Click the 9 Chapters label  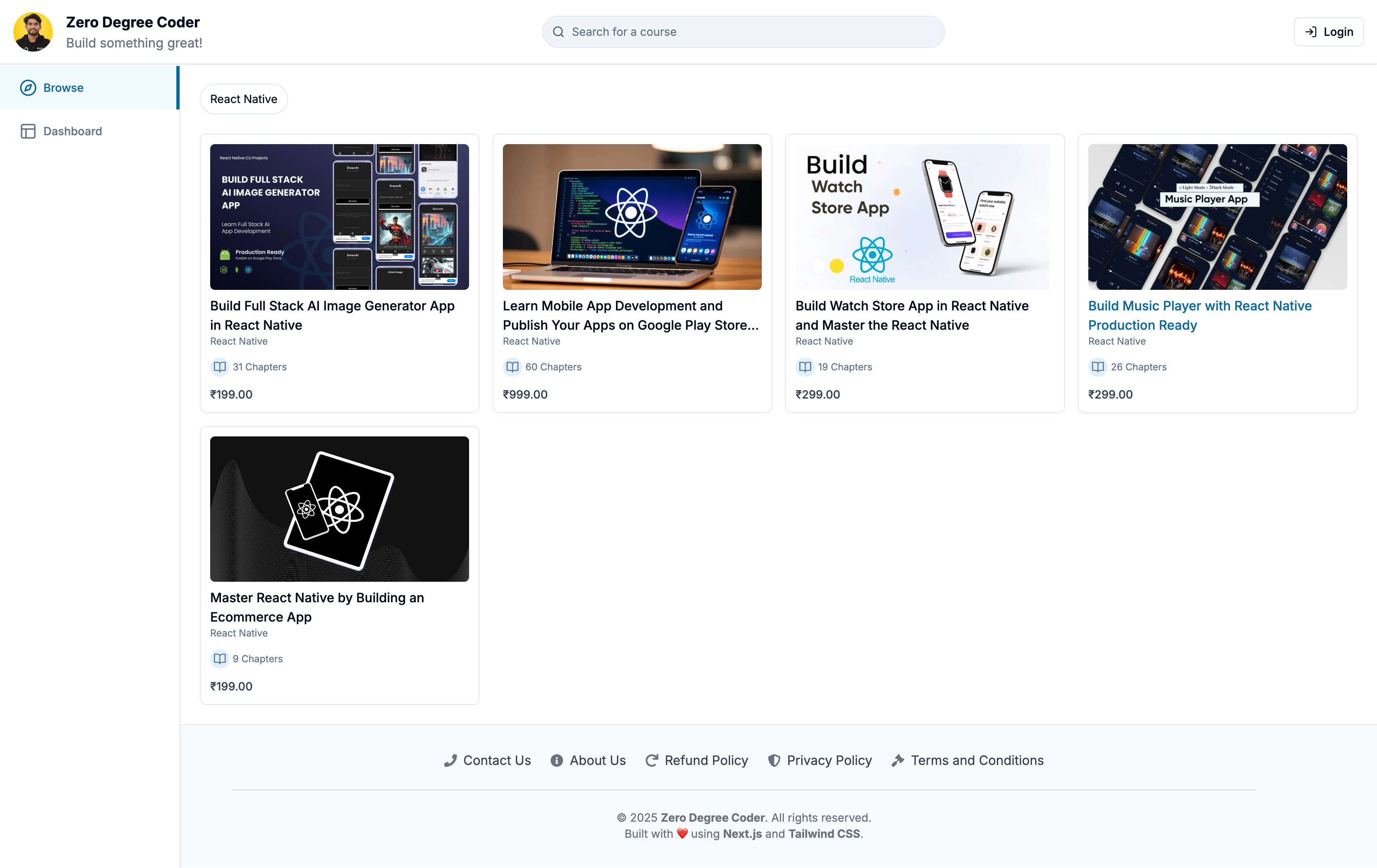[x=257, y=659]
